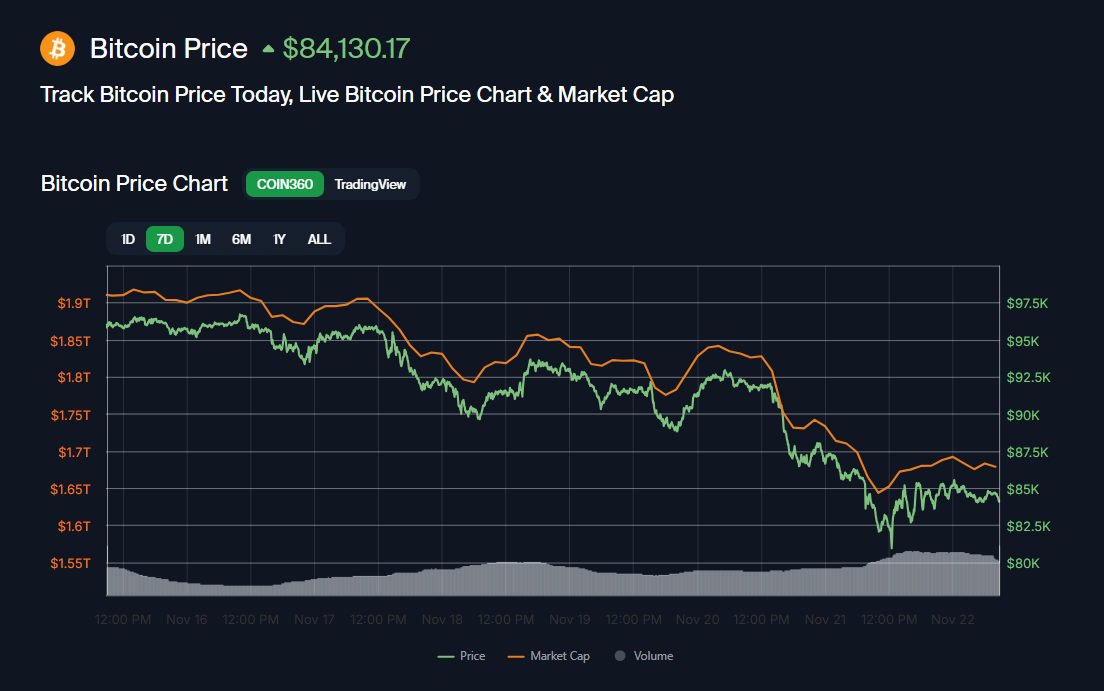Toggle the Volume overlay on chart
Image resolution: width=1104 pixels, height=691 pixels.
click(x=650, y=656)
